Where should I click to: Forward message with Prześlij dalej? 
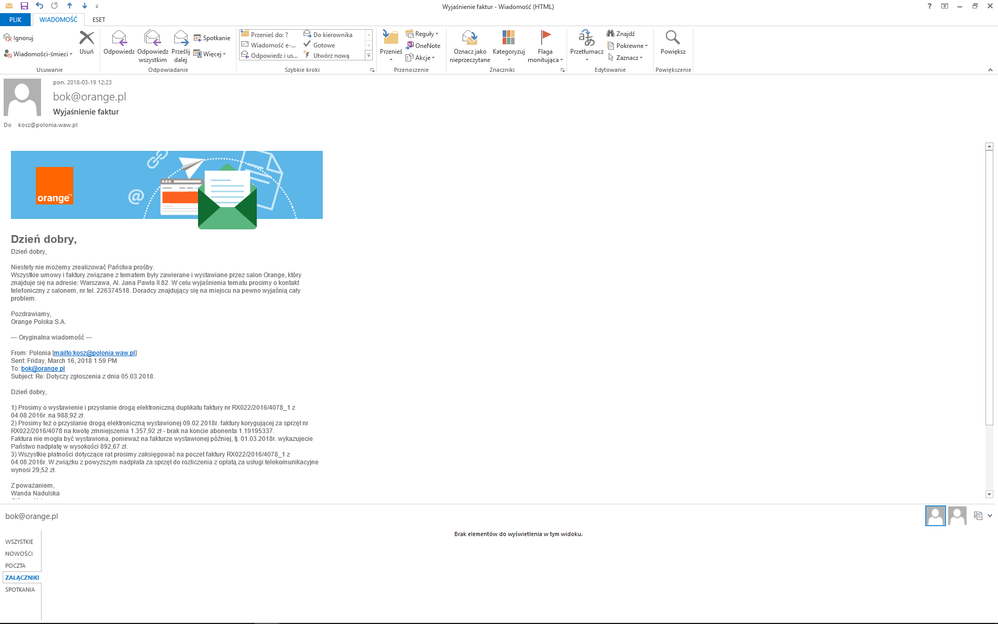tap(181, 44)
